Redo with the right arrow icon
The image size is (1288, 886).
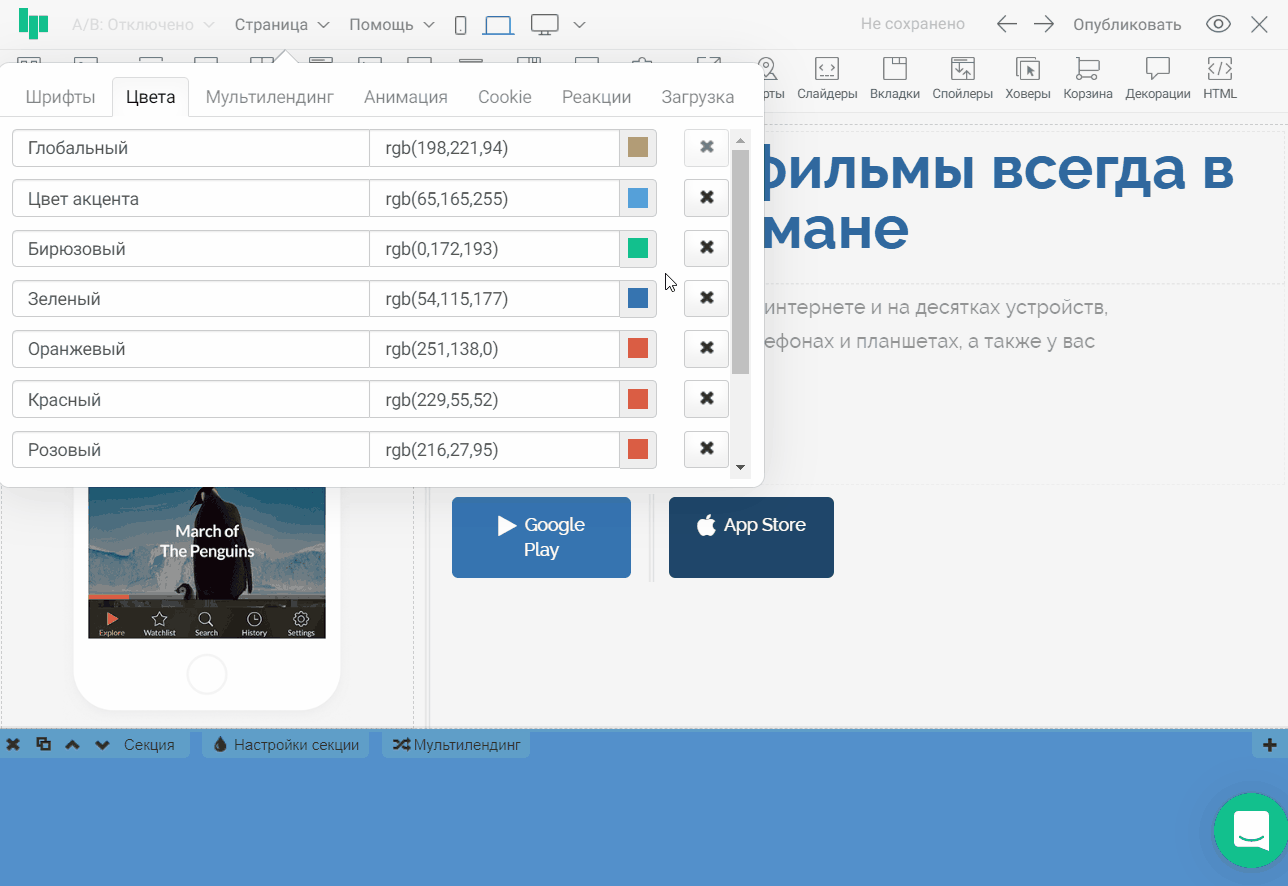point(1044,24)
